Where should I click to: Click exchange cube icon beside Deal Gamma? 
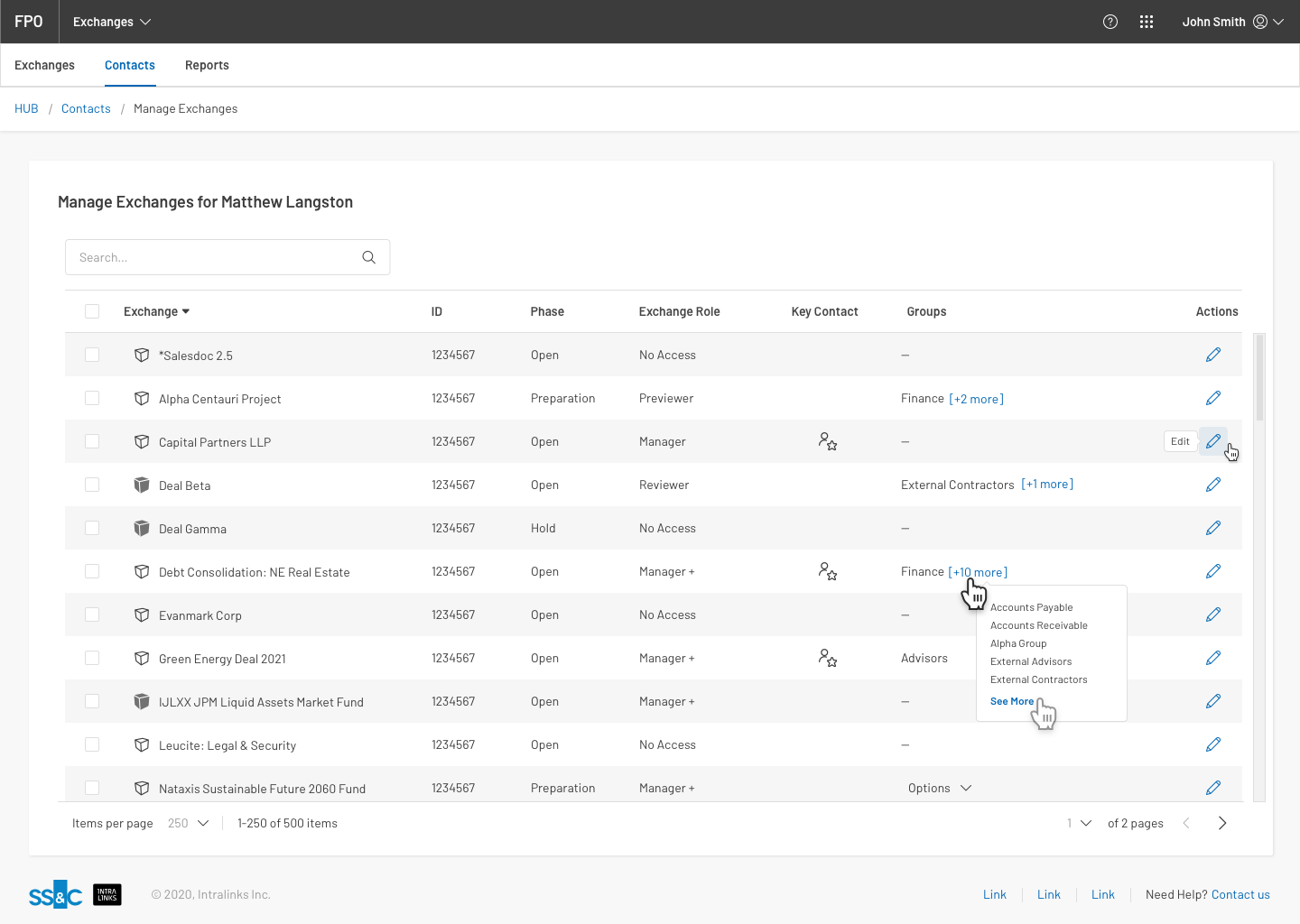click(142, 528)
